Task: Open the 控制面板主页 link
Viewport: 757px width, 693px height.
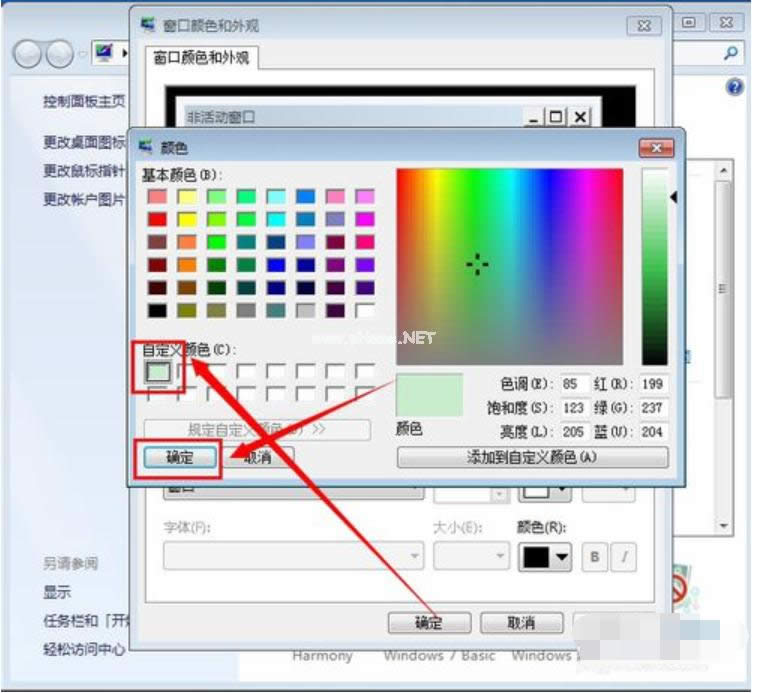Action: tap(84, 101)
